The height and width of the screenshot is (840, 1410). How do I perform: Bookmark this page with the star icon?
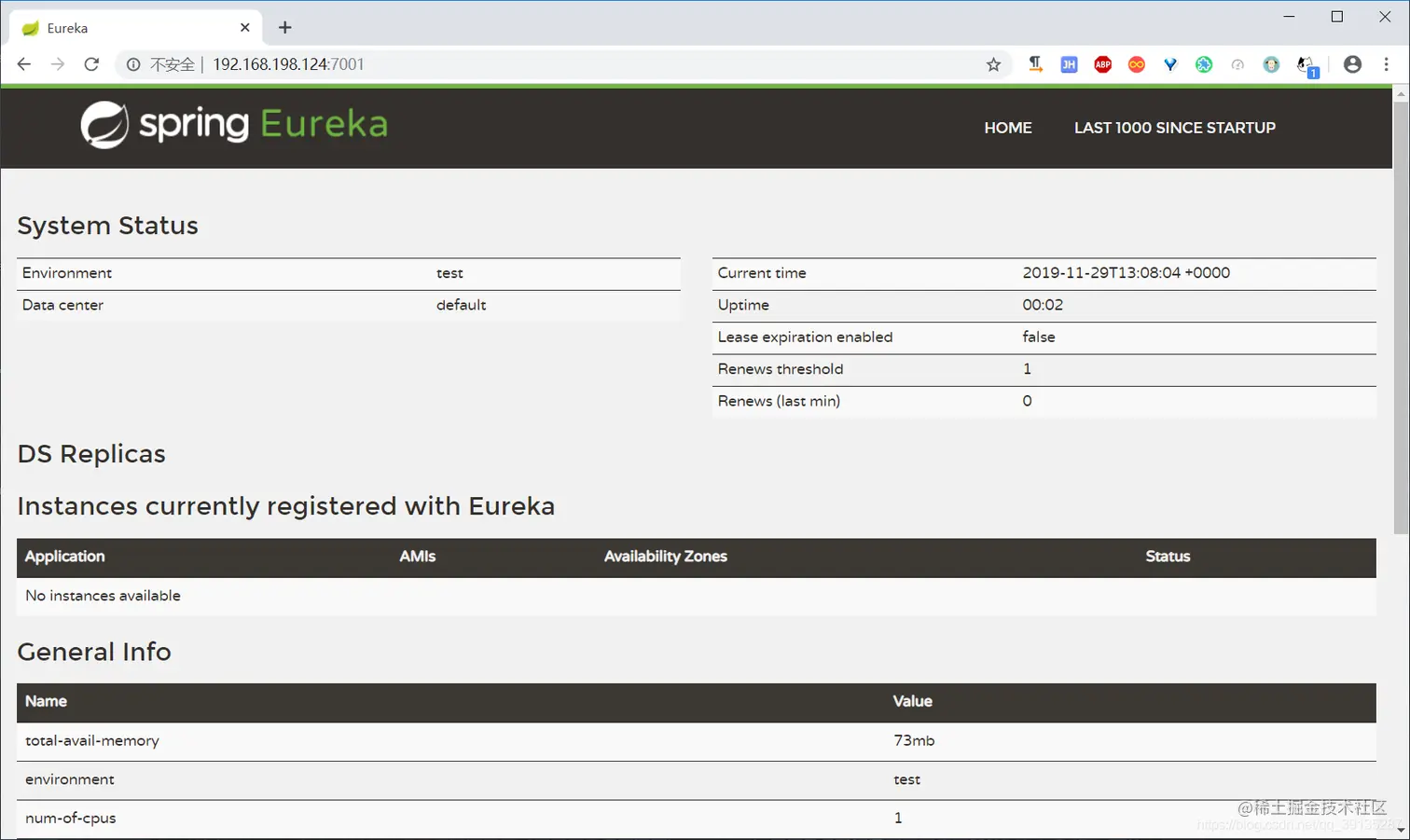click(x=993, y=64)
